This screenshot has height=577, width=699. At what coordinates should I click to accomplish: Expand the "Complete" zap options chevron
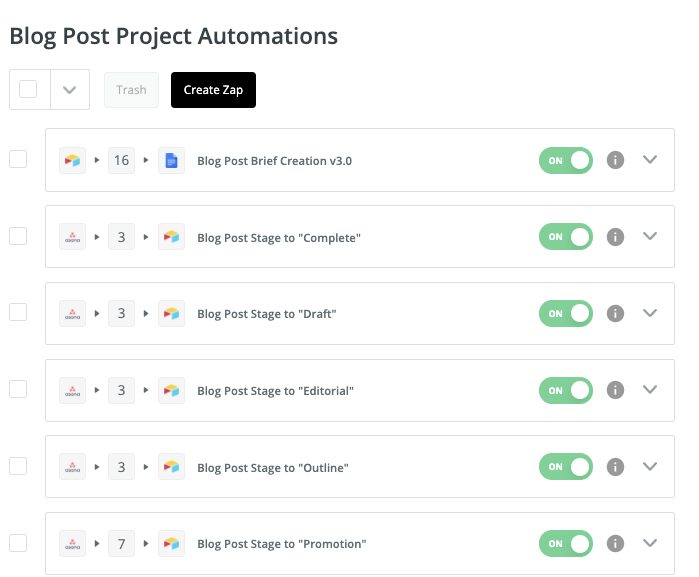(x=650, y=236)
